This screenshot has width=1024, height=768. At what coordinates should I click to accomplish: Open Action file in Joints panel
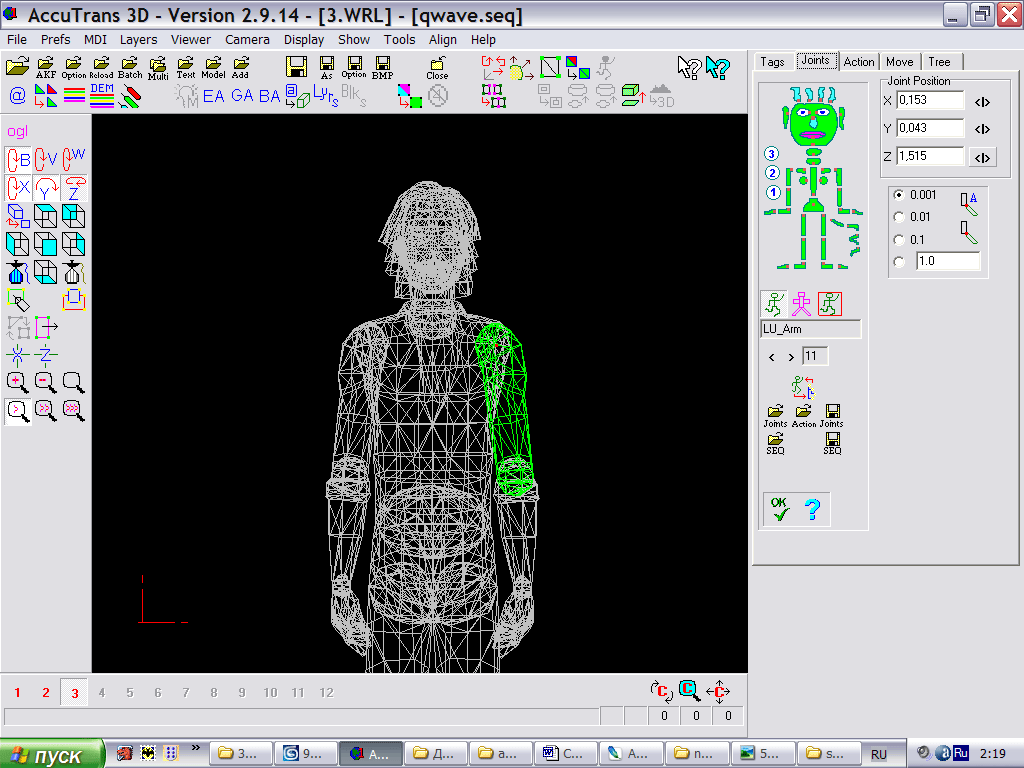coord(804,415)
